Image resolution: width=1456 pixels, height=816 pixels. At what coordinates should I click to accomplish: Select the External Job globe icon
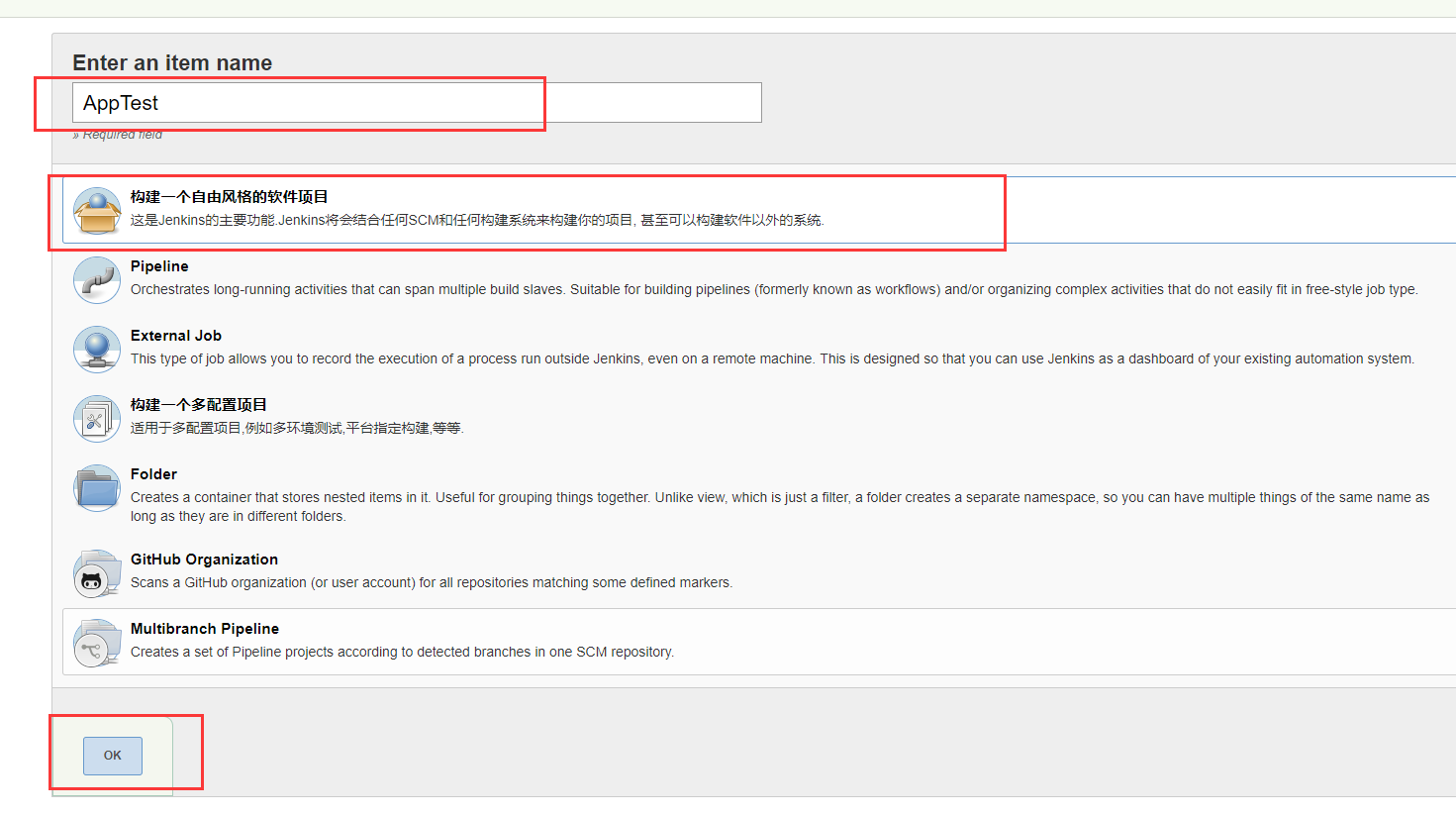click(97, 350)
